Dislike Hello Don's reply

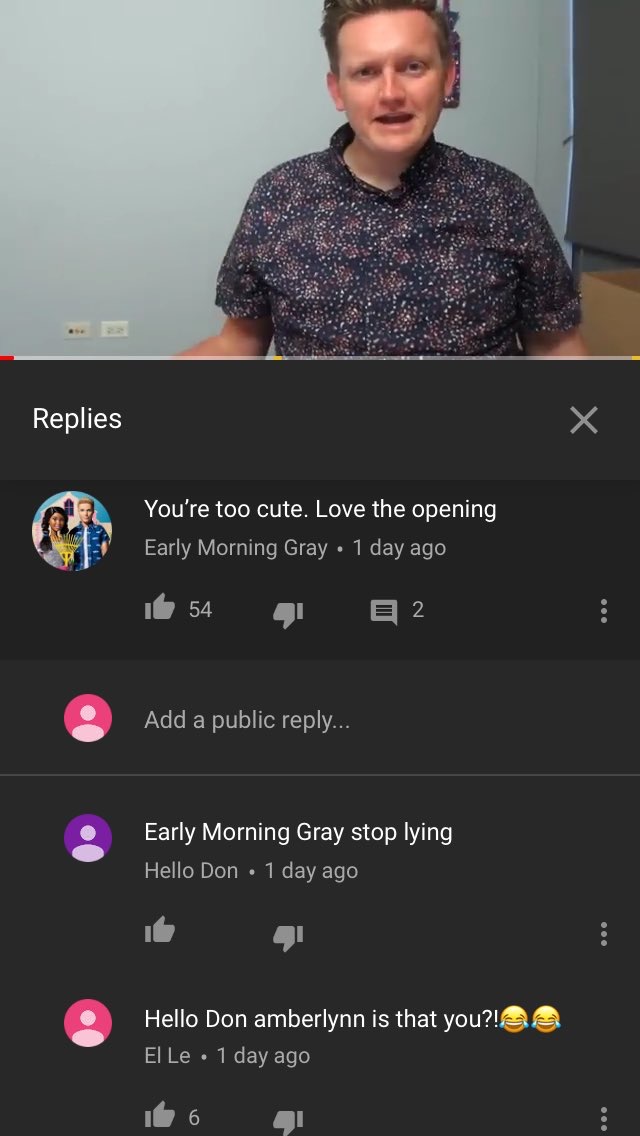[288, 936]
